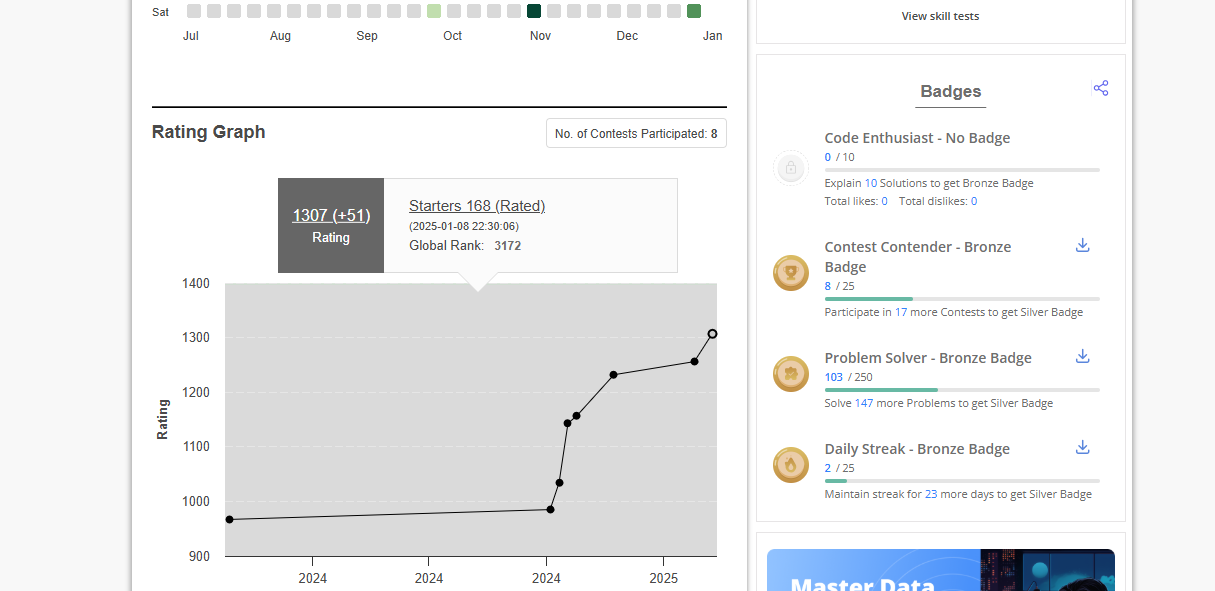1215x591 pixels.
Task: Click the Daily Streak - Bronze Badge title
Action: click(x=917, y=449)
